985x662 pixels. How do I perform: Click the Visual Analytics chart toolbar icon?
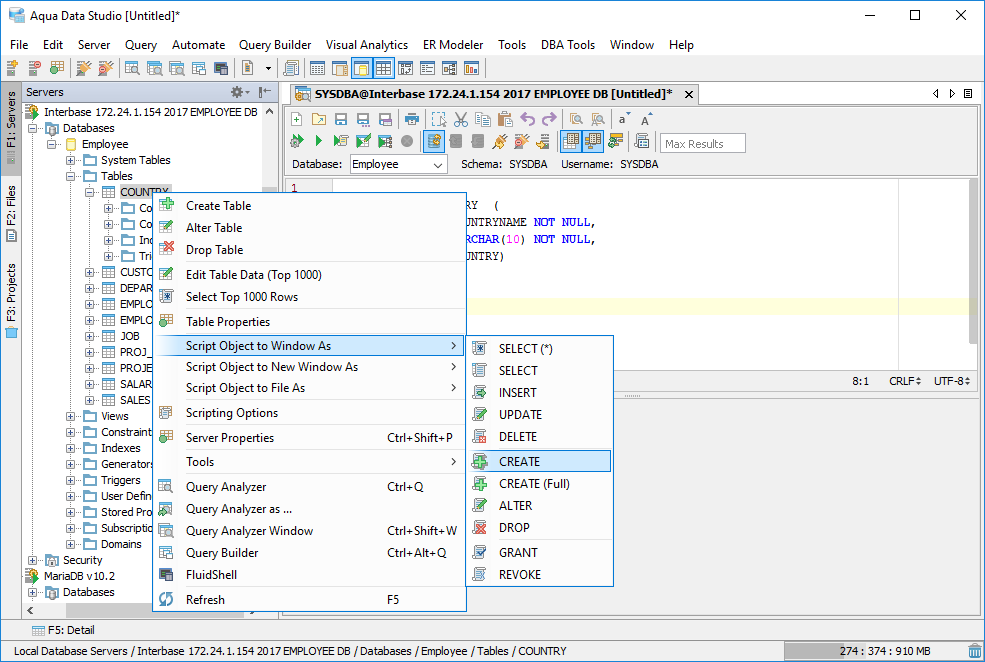[471, 68]
